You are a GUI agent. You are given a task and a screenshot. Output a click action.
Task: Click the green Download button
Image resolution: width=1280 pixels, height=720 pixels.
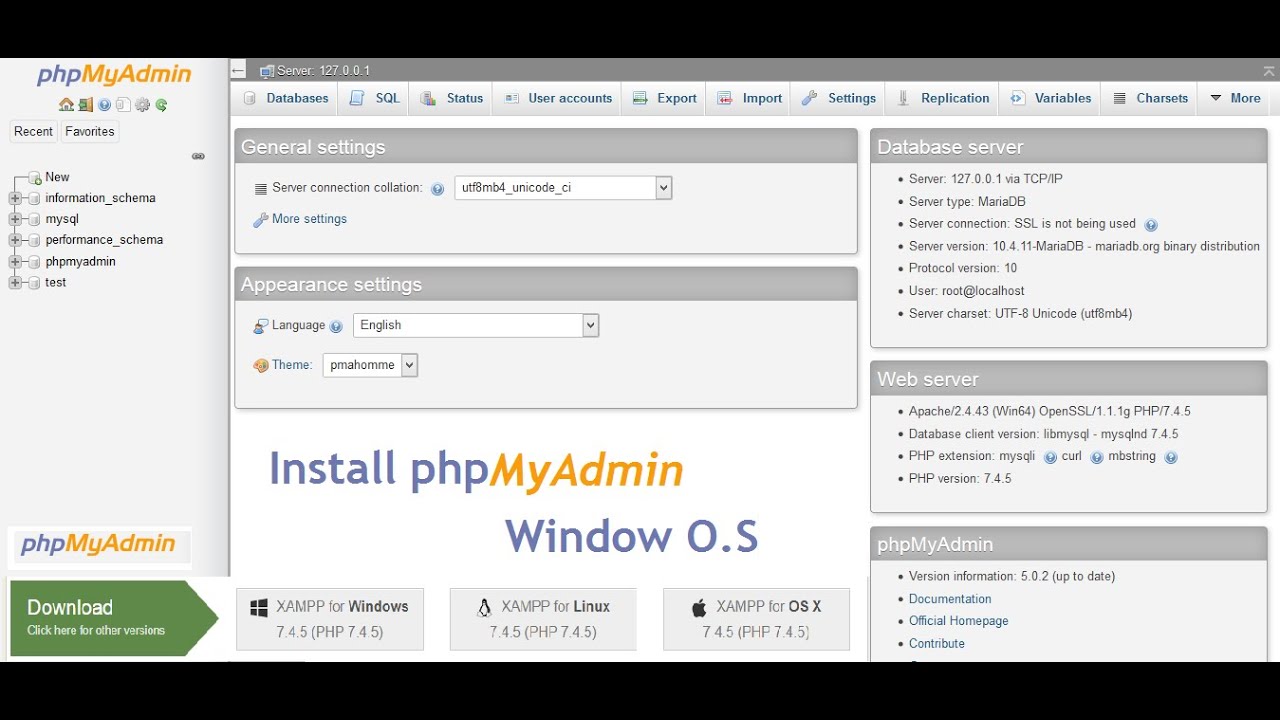click(x=112, y=618)
